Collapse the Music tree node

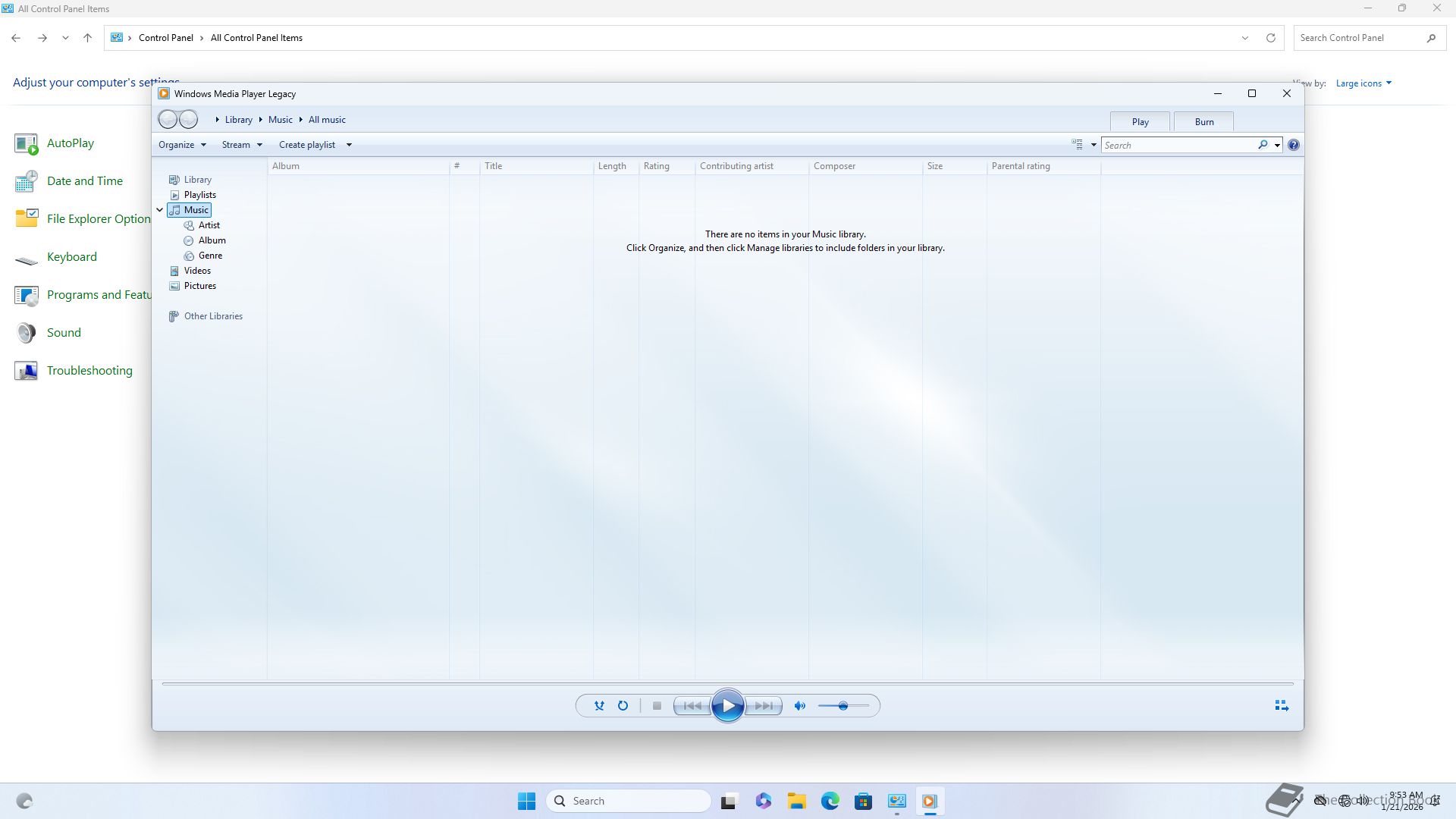(x=160, y=210)
